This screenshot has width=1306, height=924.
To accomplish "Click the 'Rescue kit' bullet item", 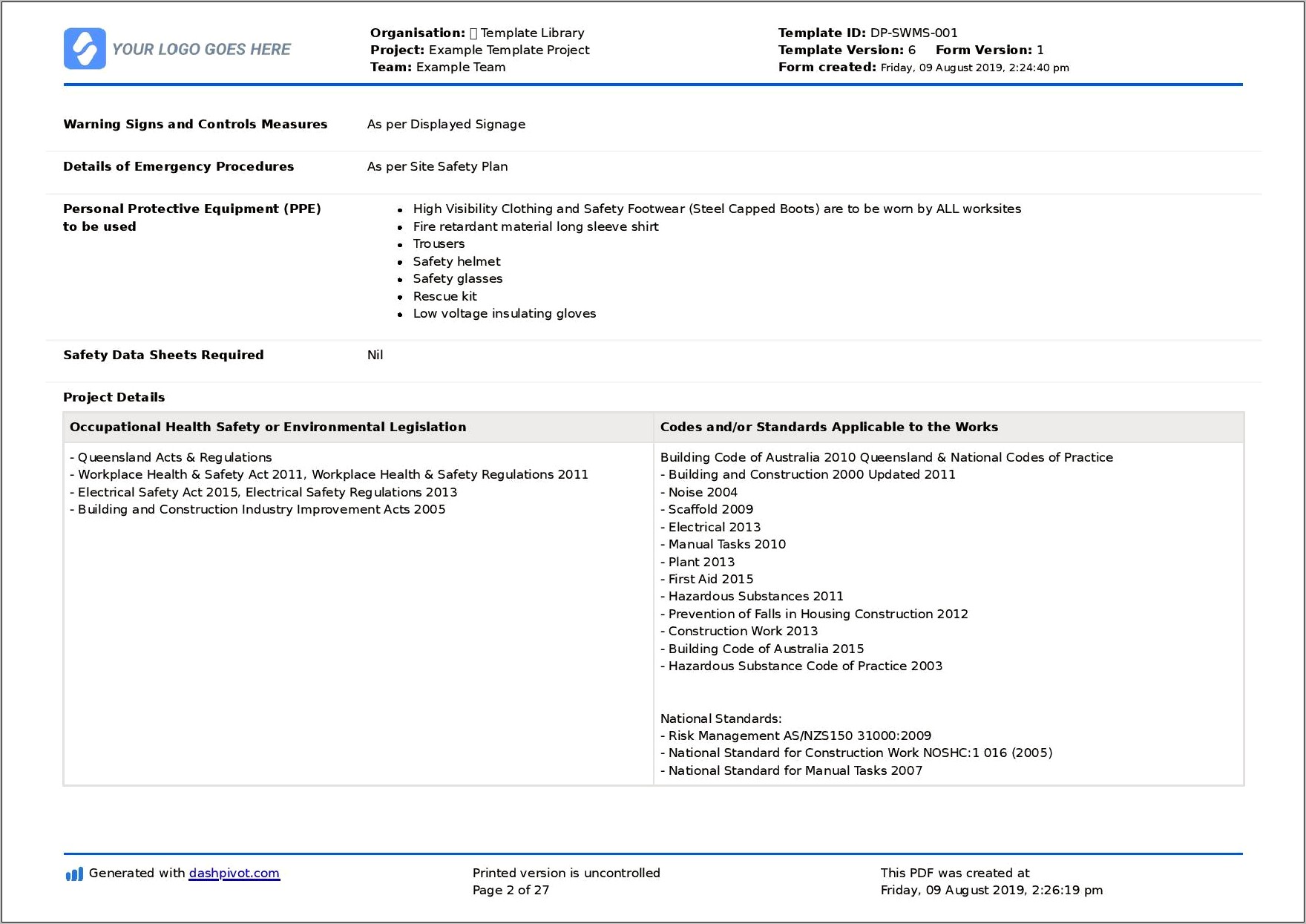I will (x=444, y=296).
